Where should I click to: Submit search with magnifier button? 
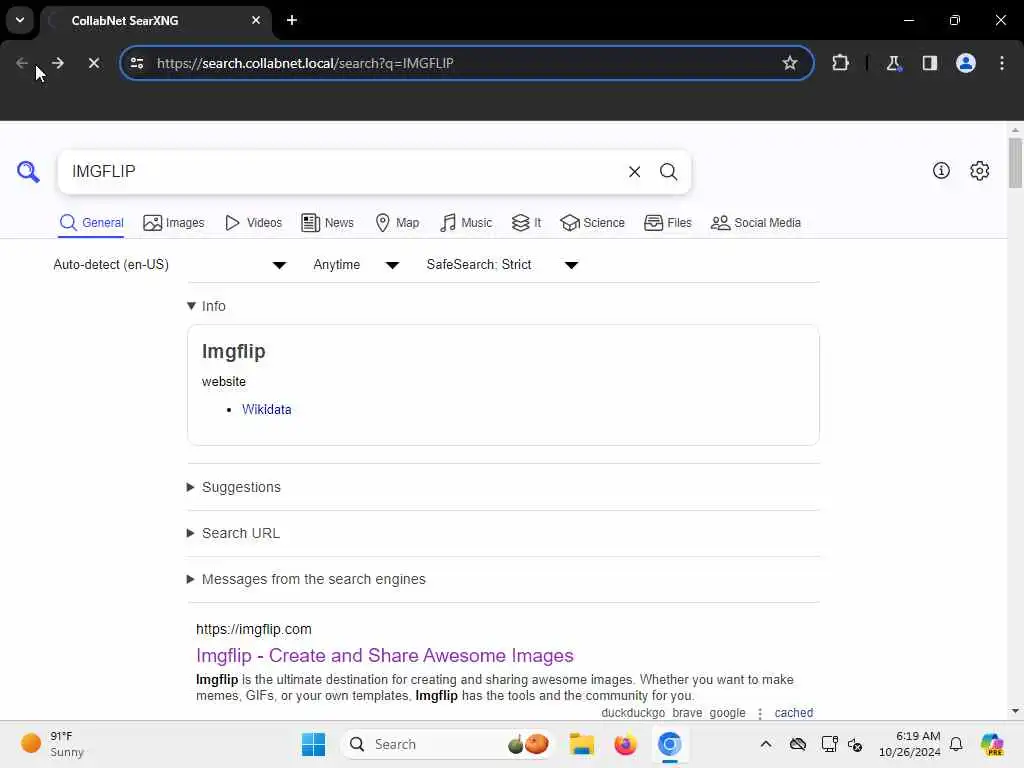coord(668,172)
